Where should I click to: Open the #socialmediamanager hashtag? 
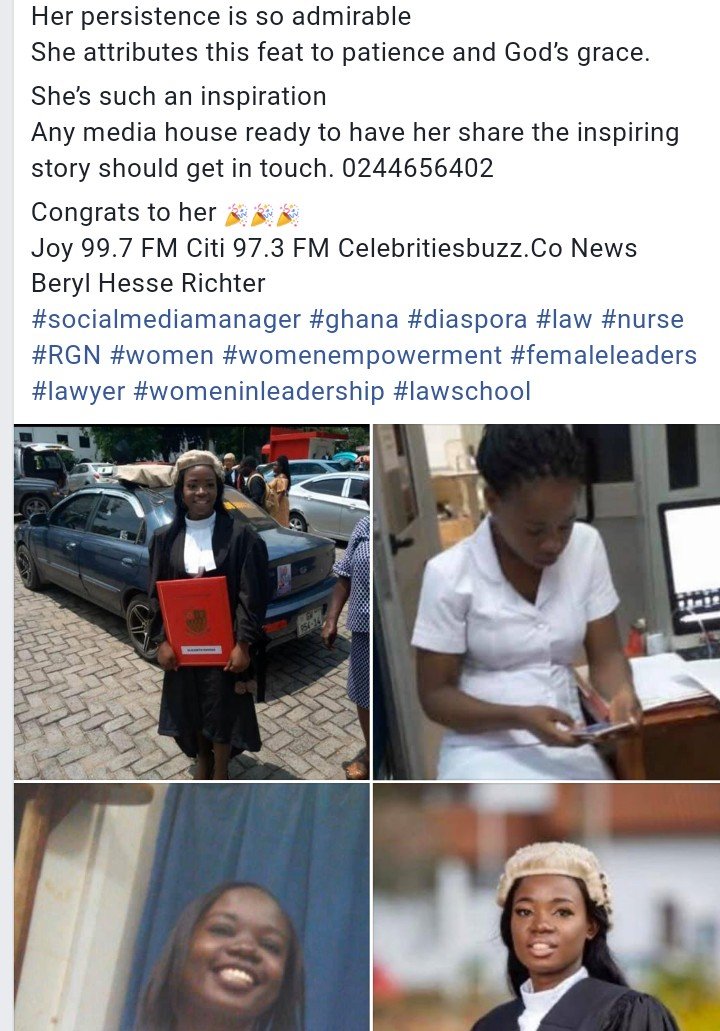[x=166, y=320]
